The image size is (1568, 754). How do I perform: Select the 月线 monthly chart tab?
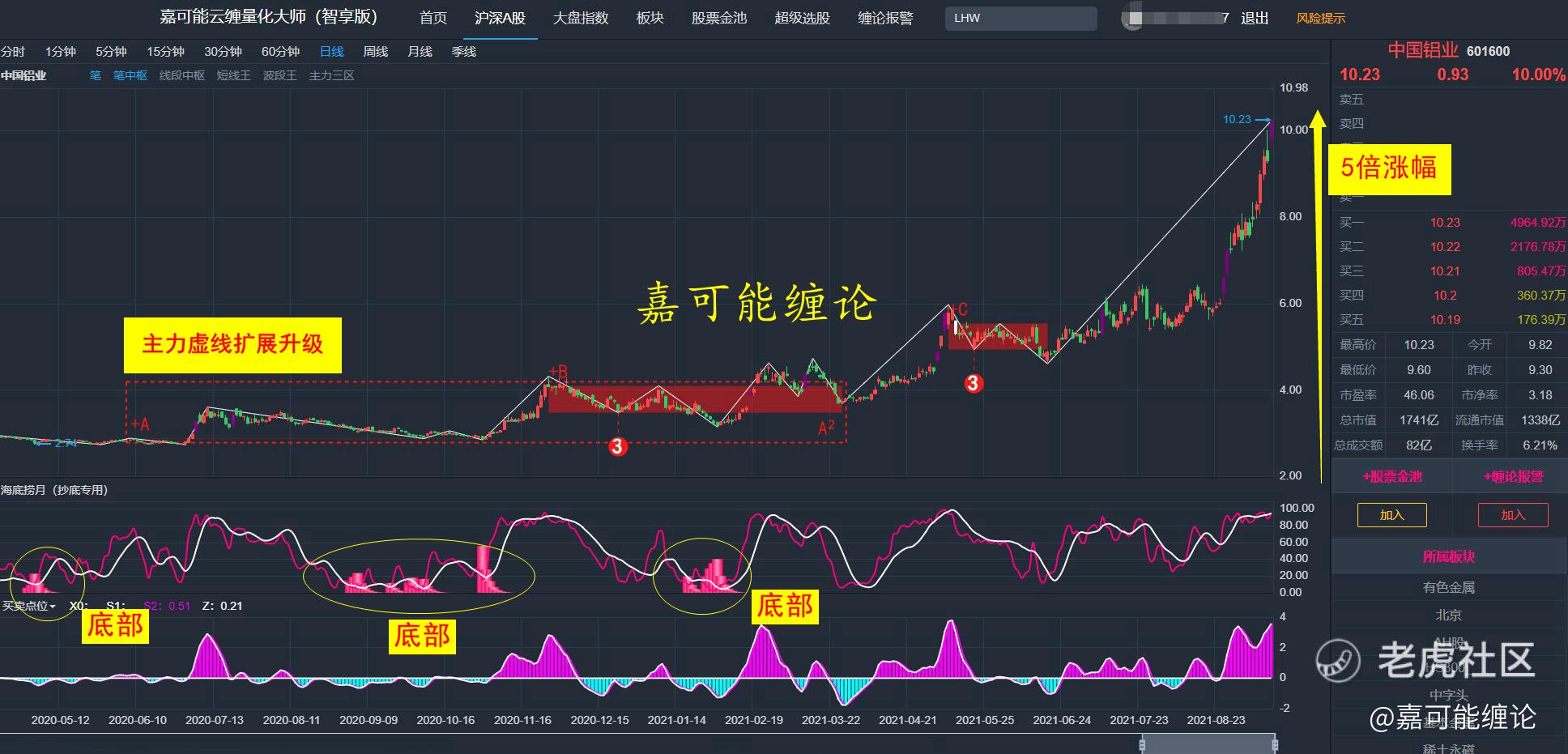coord(420,52)
